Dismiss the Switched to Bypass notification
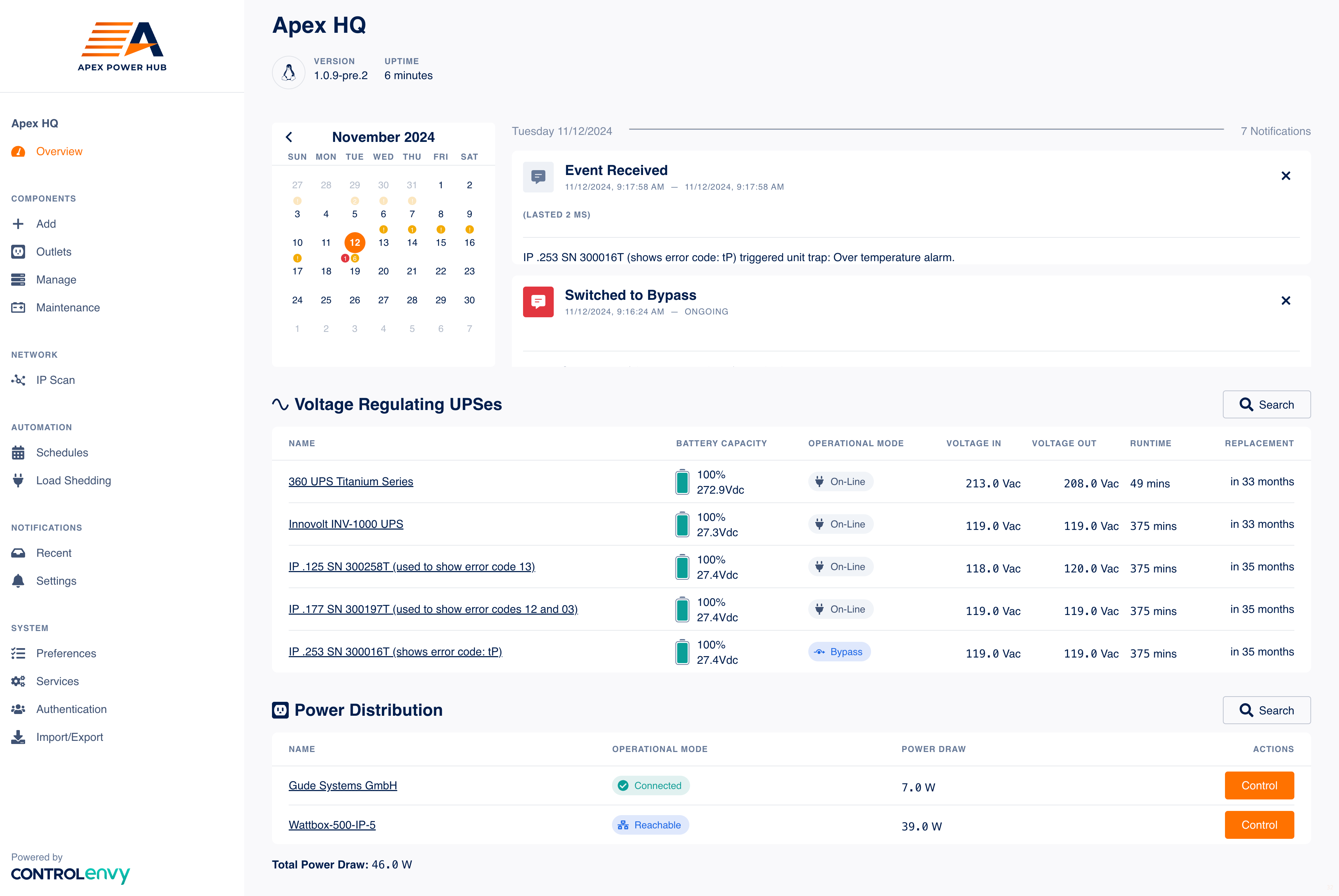This screenshot has width=1339, height=896. (1285, 301)
